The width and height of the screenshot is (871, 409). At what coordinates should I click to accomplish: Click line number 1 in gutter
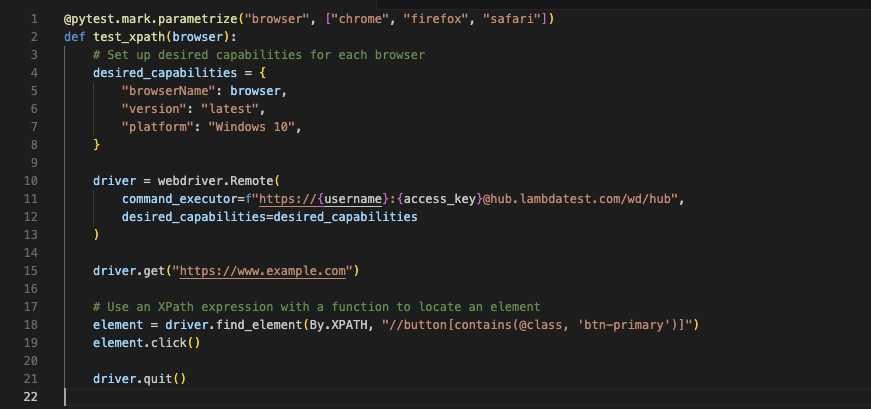pos(34,19)
